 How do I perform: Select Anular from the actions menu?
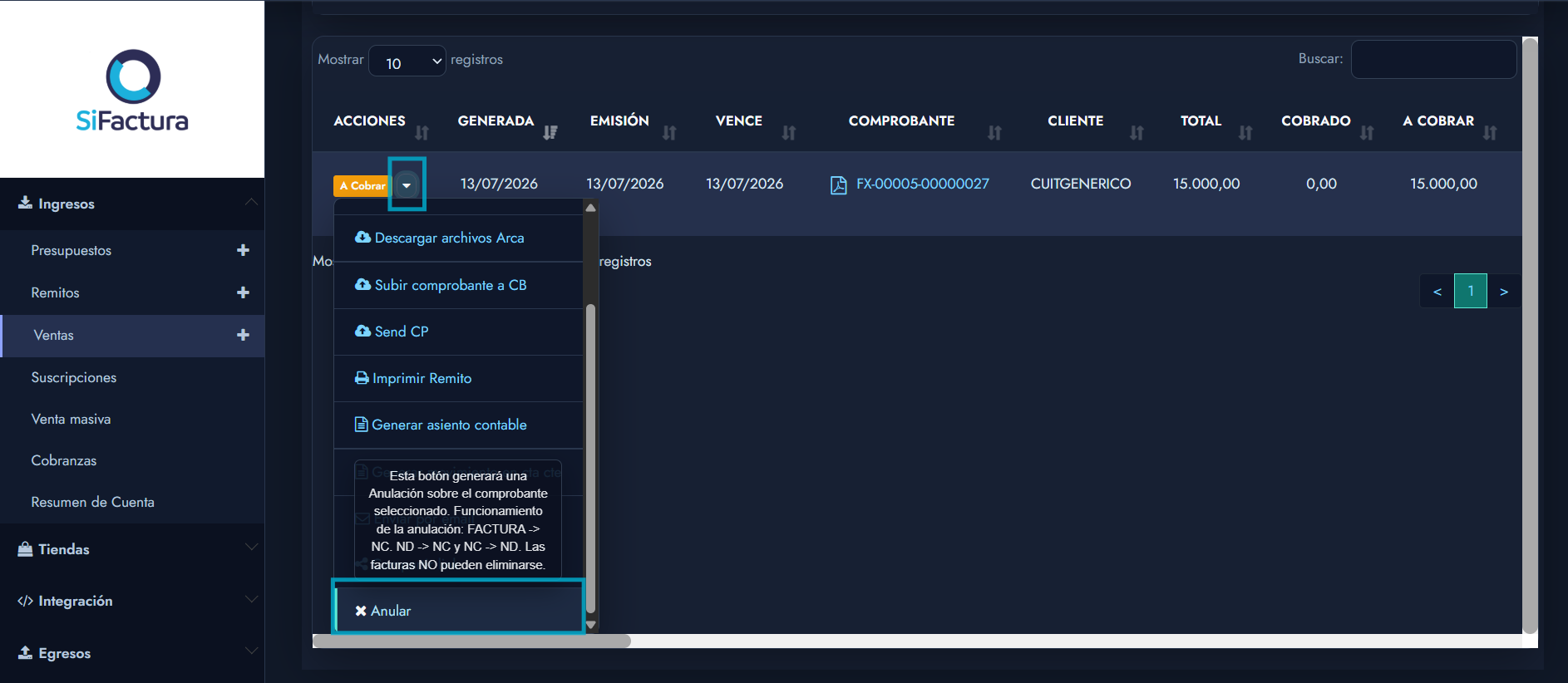coord(458,611)
